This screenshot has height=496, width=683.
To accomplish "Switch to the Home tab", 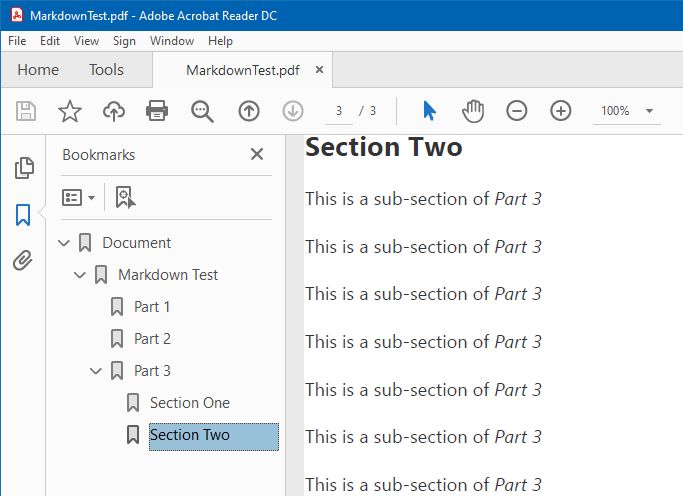I will coord(38,70).
